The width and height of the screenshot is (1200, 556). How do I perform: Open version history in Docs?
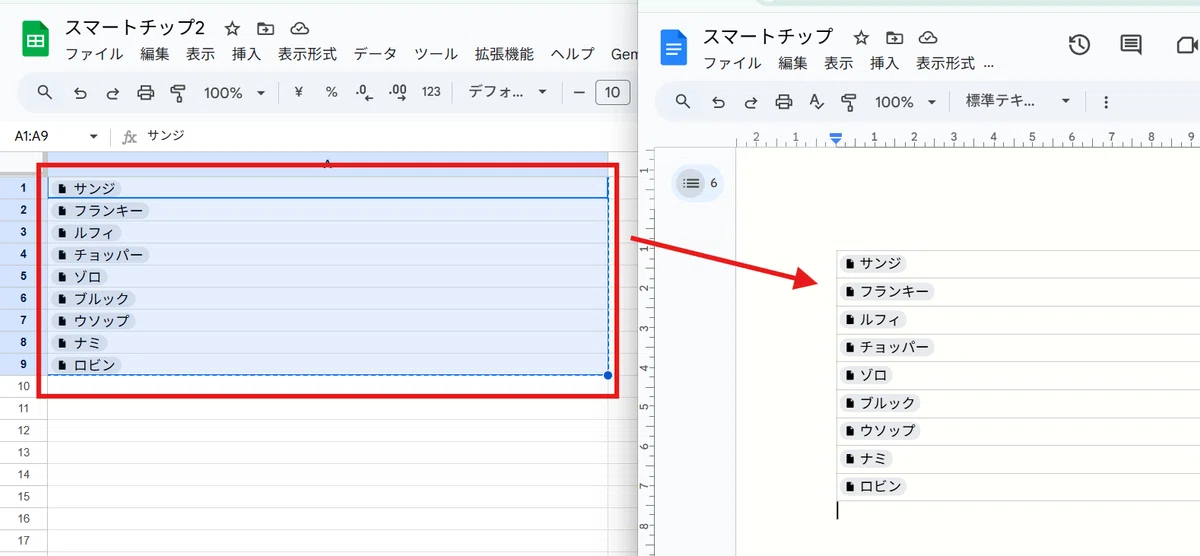(x=1079, y=44)
